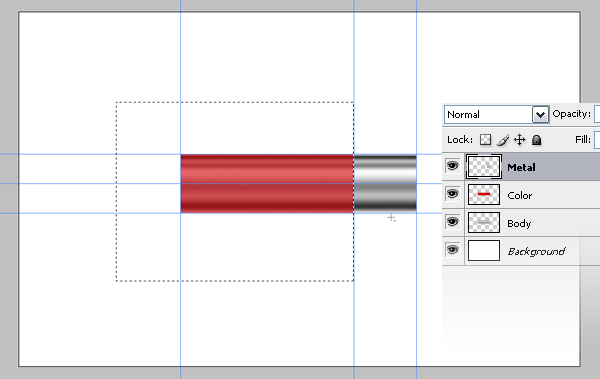600x379 pixels.
Task: Hide the Color layer with its eye icon
Action: 452,194
